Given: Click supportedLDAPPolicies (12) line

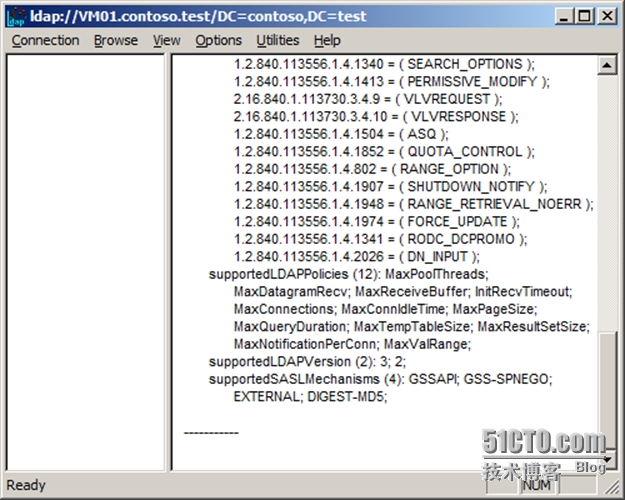Looking at the screenshot, I should (349, 274).
